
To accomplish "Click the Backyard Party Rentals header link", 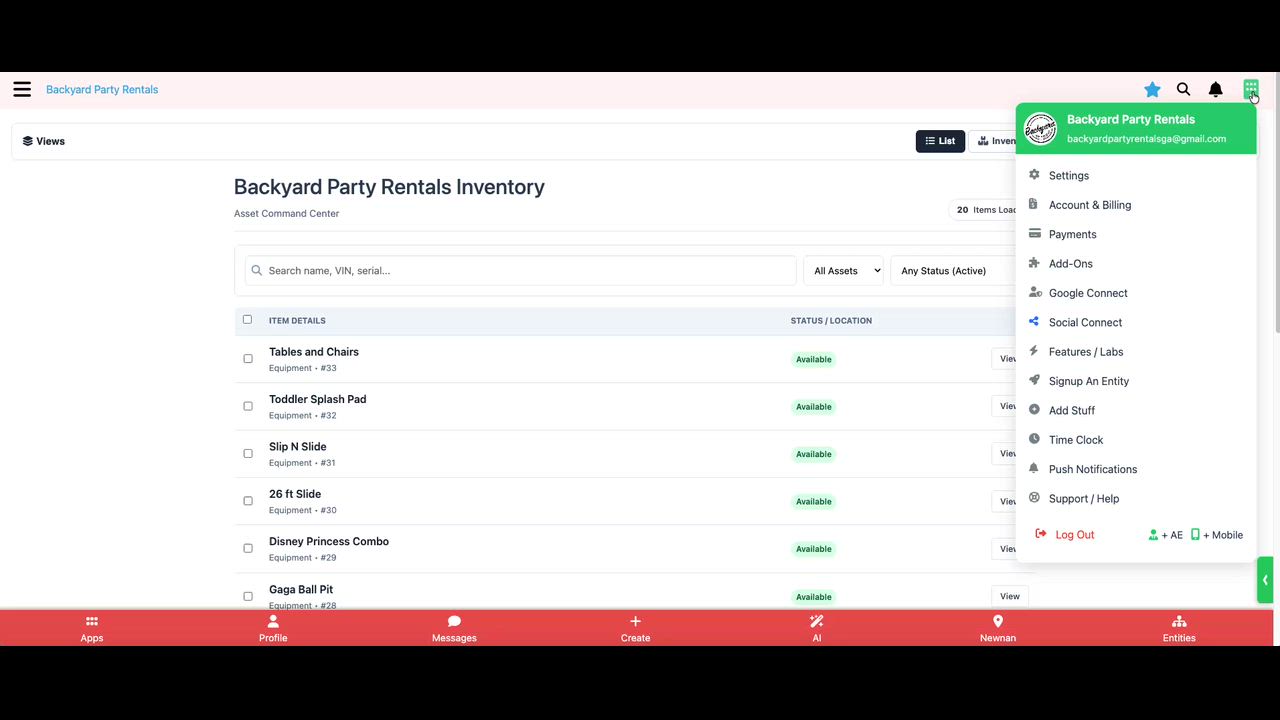I will [102, 90].
